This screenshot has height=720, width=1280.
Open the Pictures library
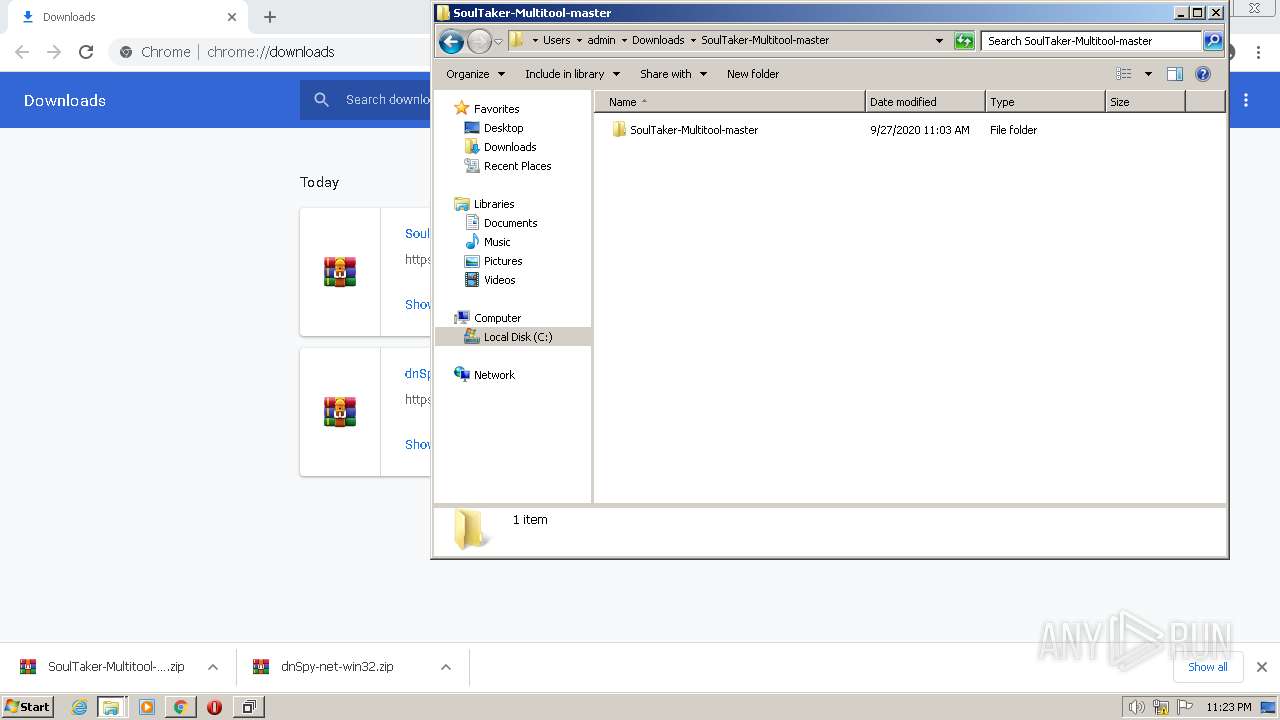494,261
